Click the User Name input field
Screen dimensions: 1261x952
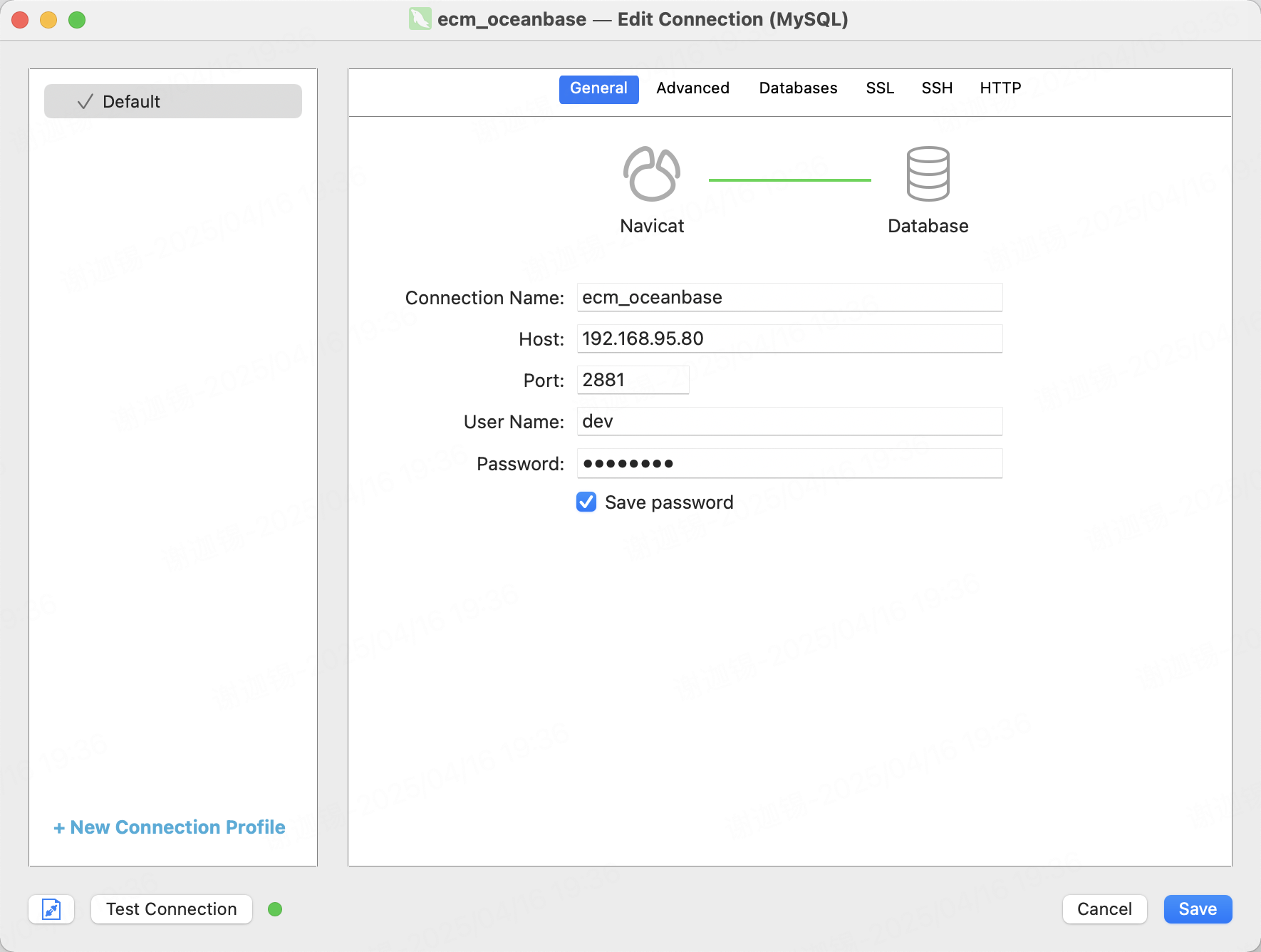click(789, 421)
